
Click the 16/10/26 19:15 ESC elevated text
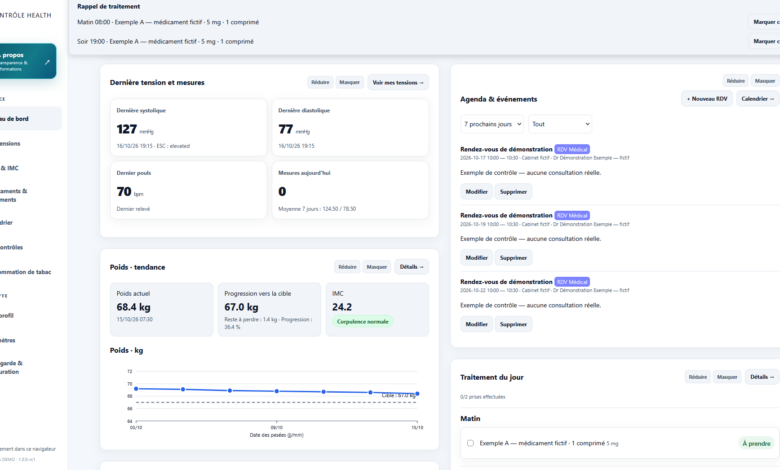point(153,146)
